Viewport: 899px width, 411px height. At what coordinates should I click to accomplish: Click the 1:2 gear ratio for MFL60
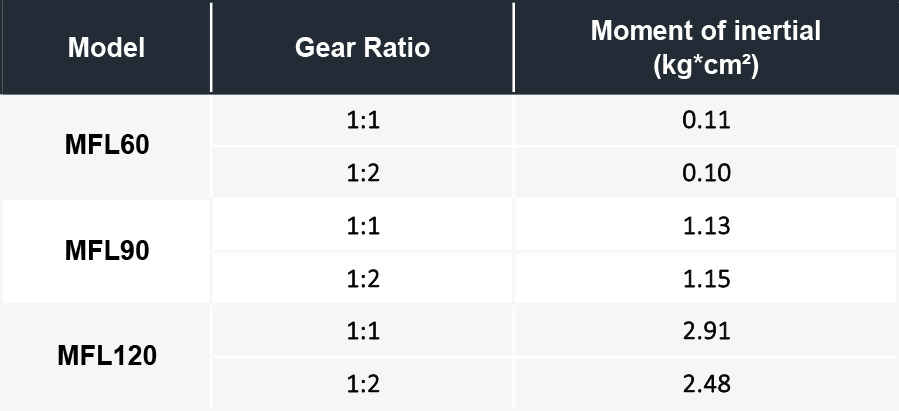coord(363,173)
